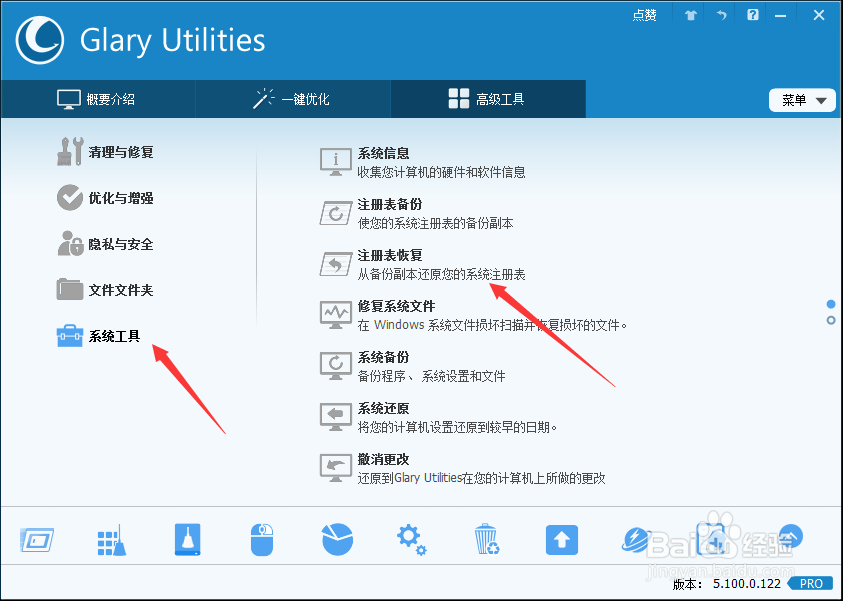
Task: Click the shirt skin/theme icon
Action: click(x=690, y=15)
